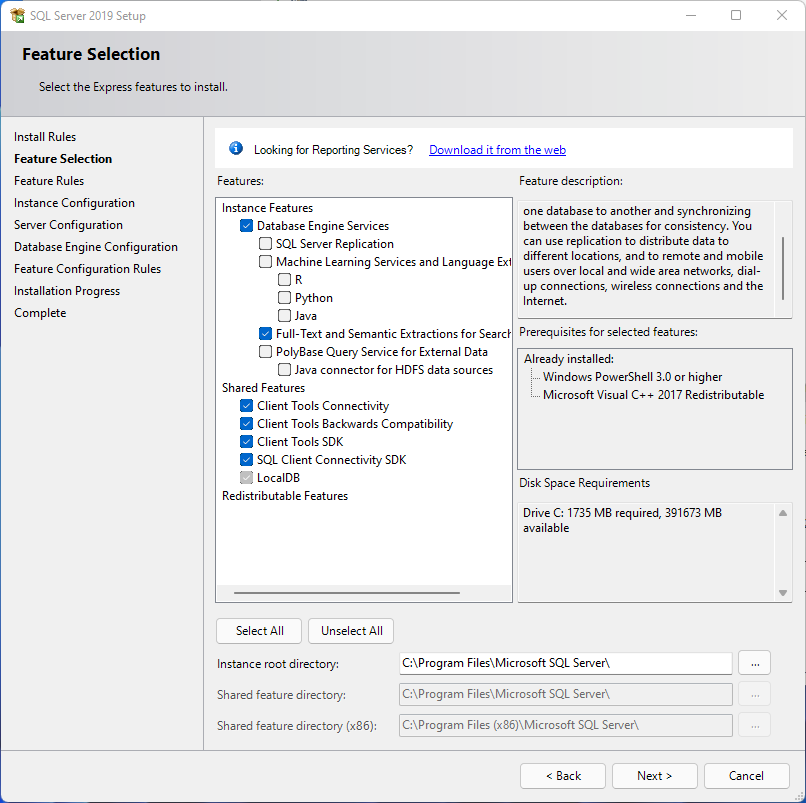Select the Instance Features tree heading
Image resolution: width=806 pixels, height=803 pixels.
267,208
